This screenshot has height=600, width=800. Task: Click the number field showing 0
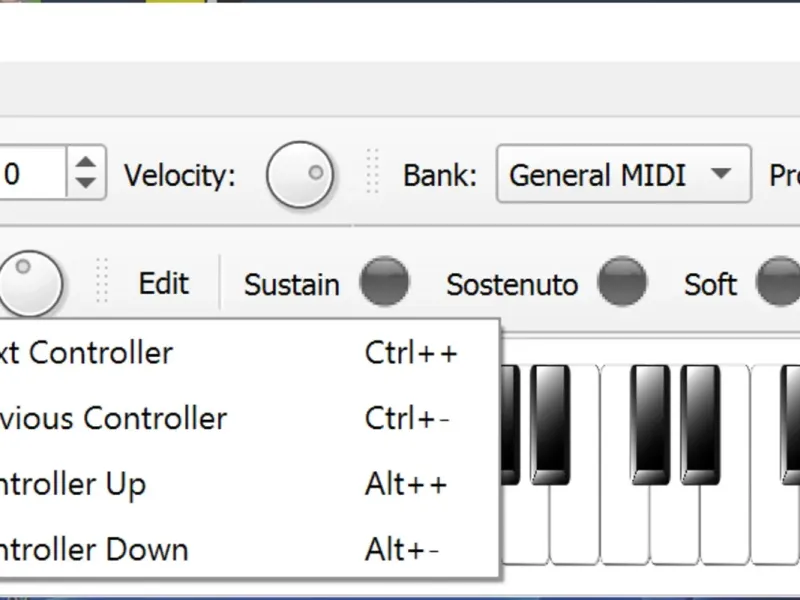pyautogui.click(x=32, y=174)
